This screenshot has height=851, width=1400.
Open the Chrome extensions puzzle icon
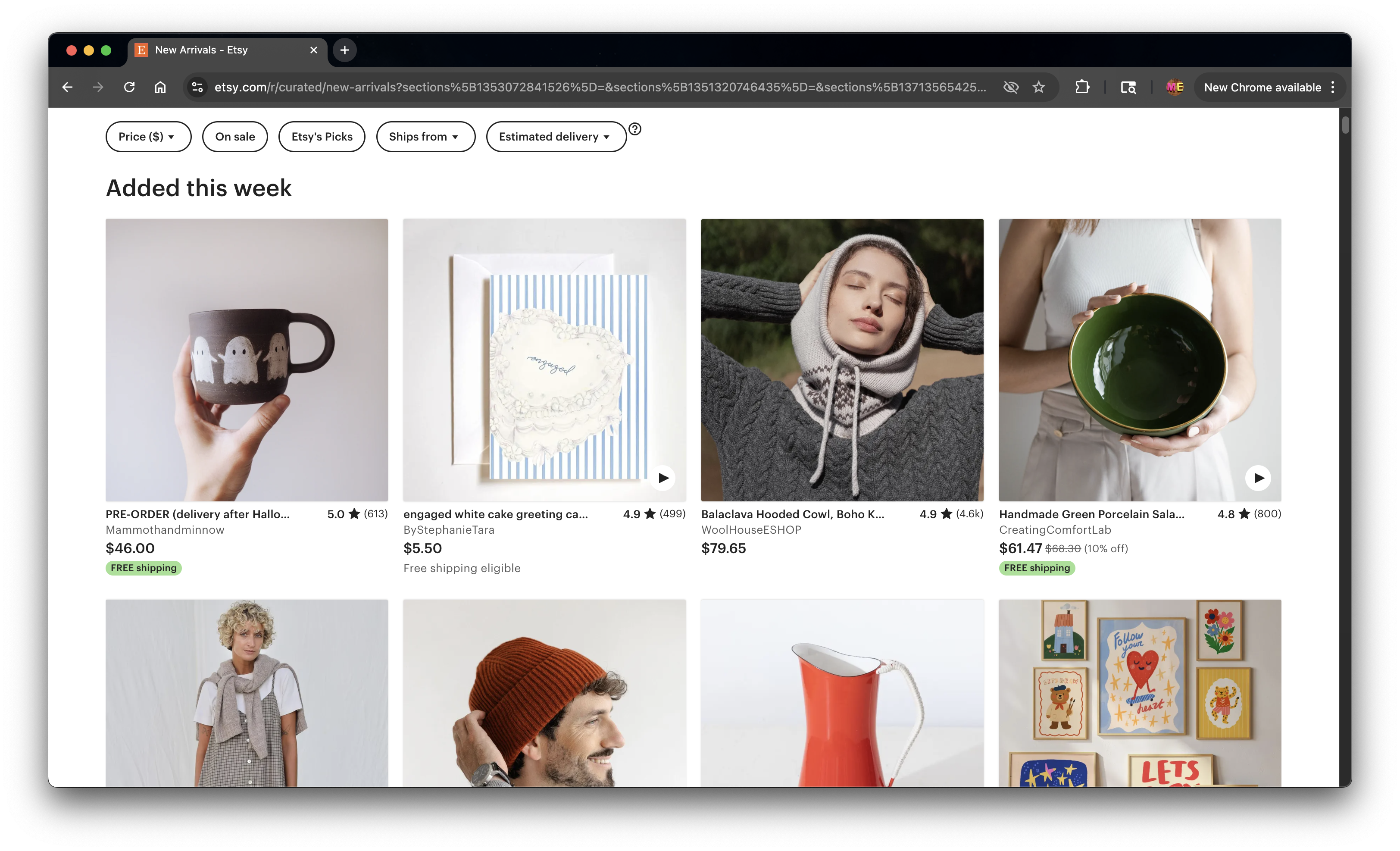[x=1082, y=87]
